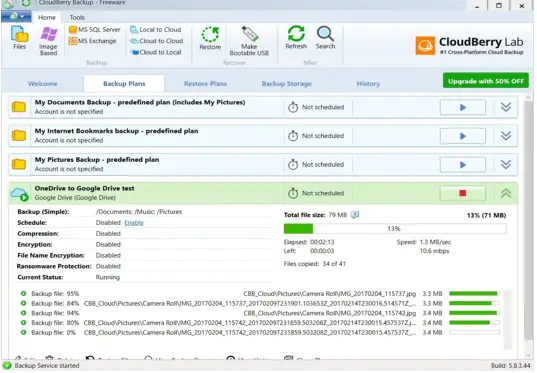
Task: Click the 13% backup progress bar
Action: pos(395,229)
